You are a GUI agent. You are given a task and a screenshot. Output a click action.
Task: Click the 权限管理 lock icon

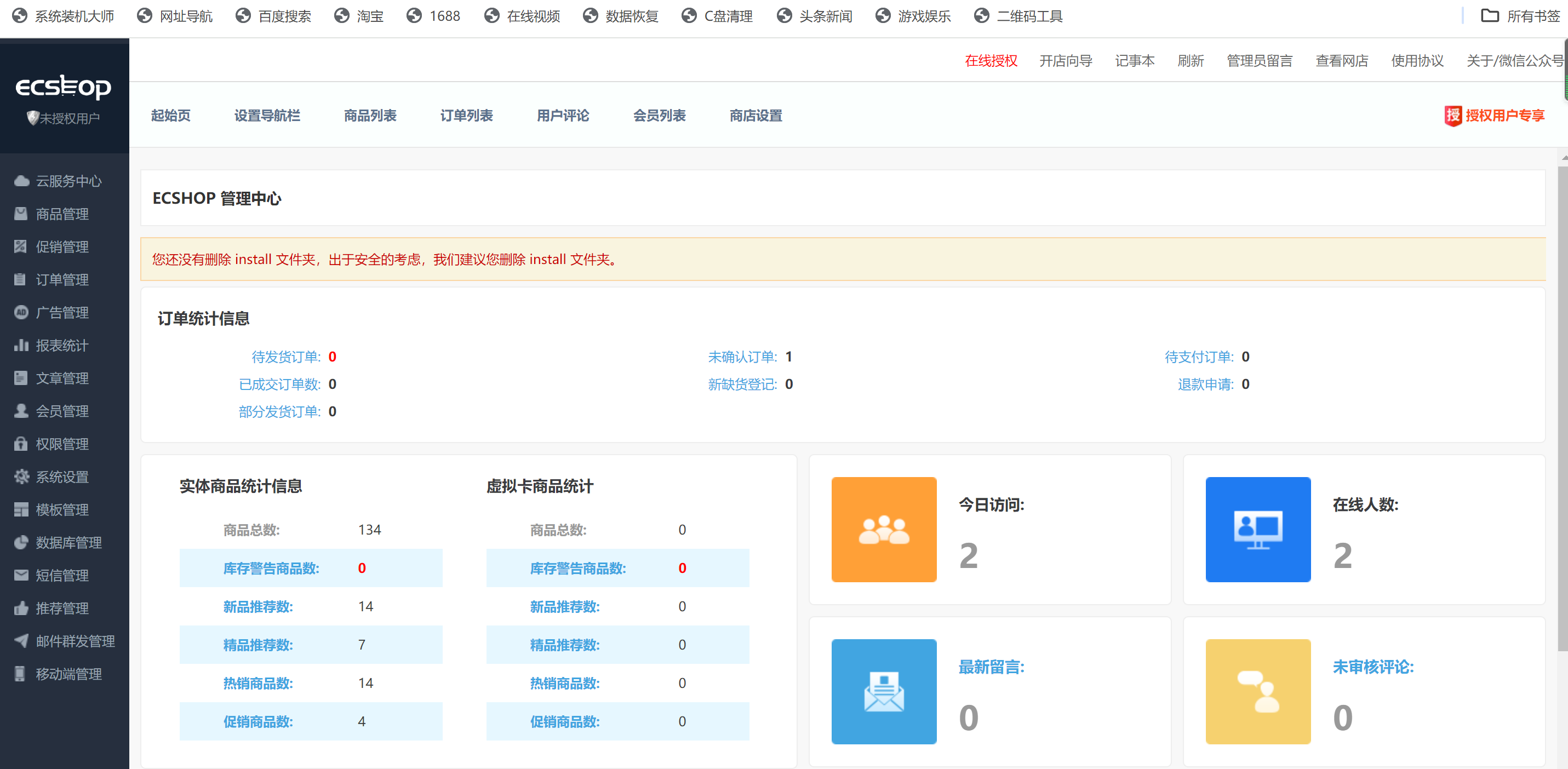tap(21, 444)
